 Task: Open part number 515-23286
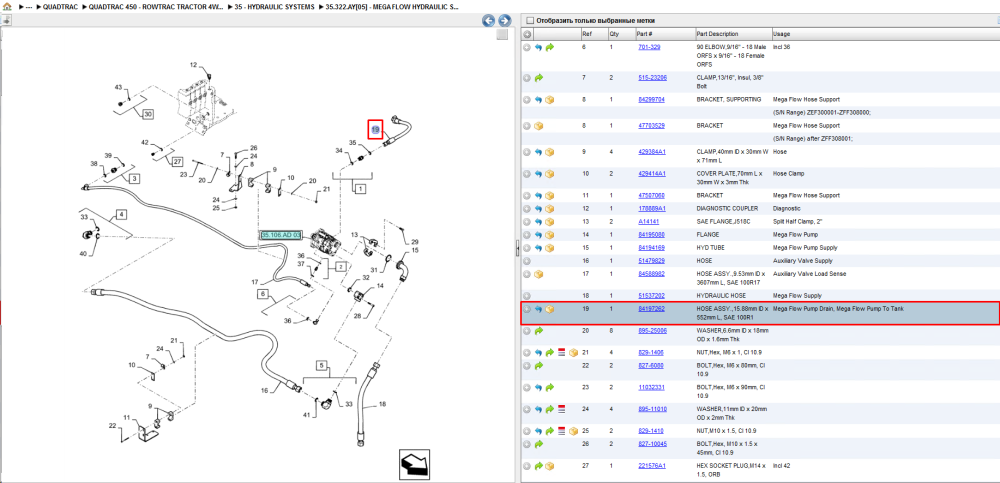click(652, 78)
